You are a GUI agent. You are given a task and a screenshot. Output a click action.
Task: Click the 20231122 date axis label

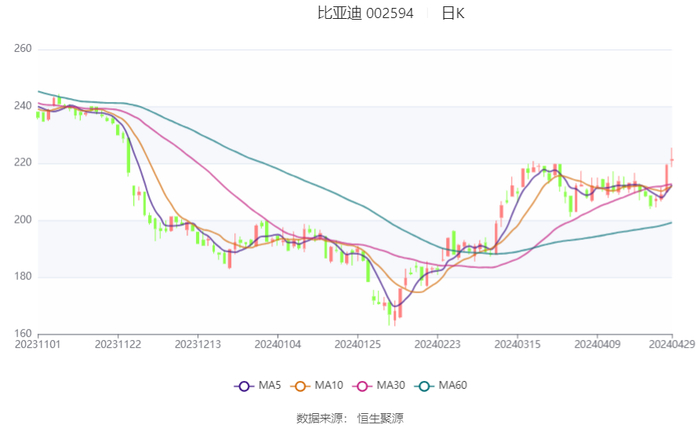point(118,343)
